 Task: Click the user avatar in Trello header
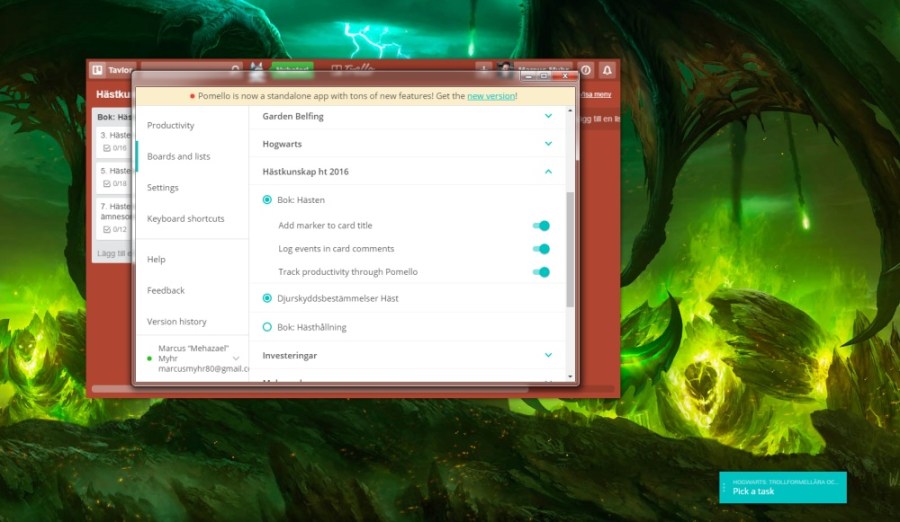[505, 70]
